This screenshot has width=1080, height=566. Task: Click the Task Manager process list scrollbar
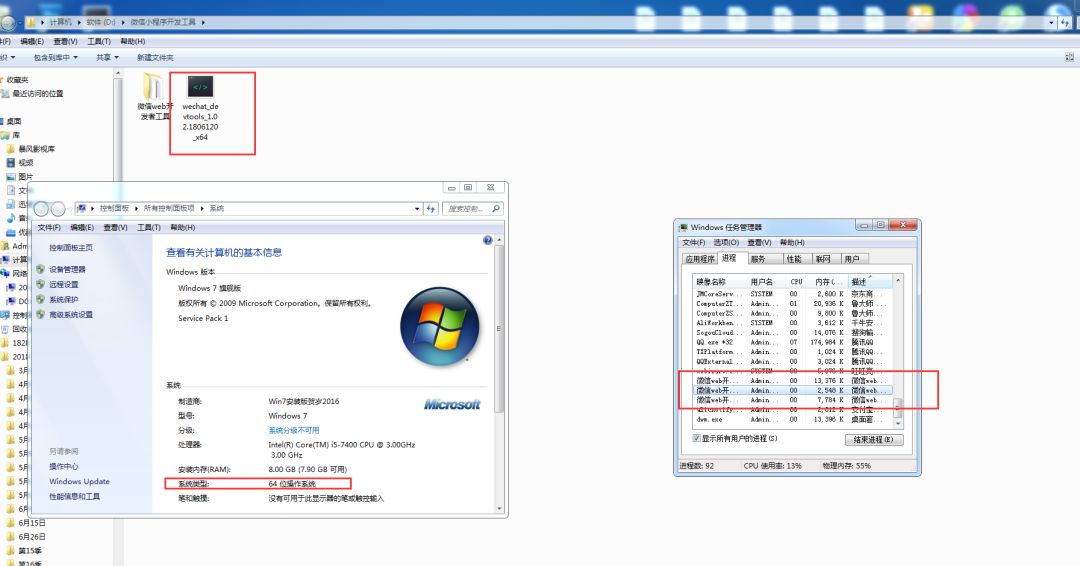pos(897,351)
